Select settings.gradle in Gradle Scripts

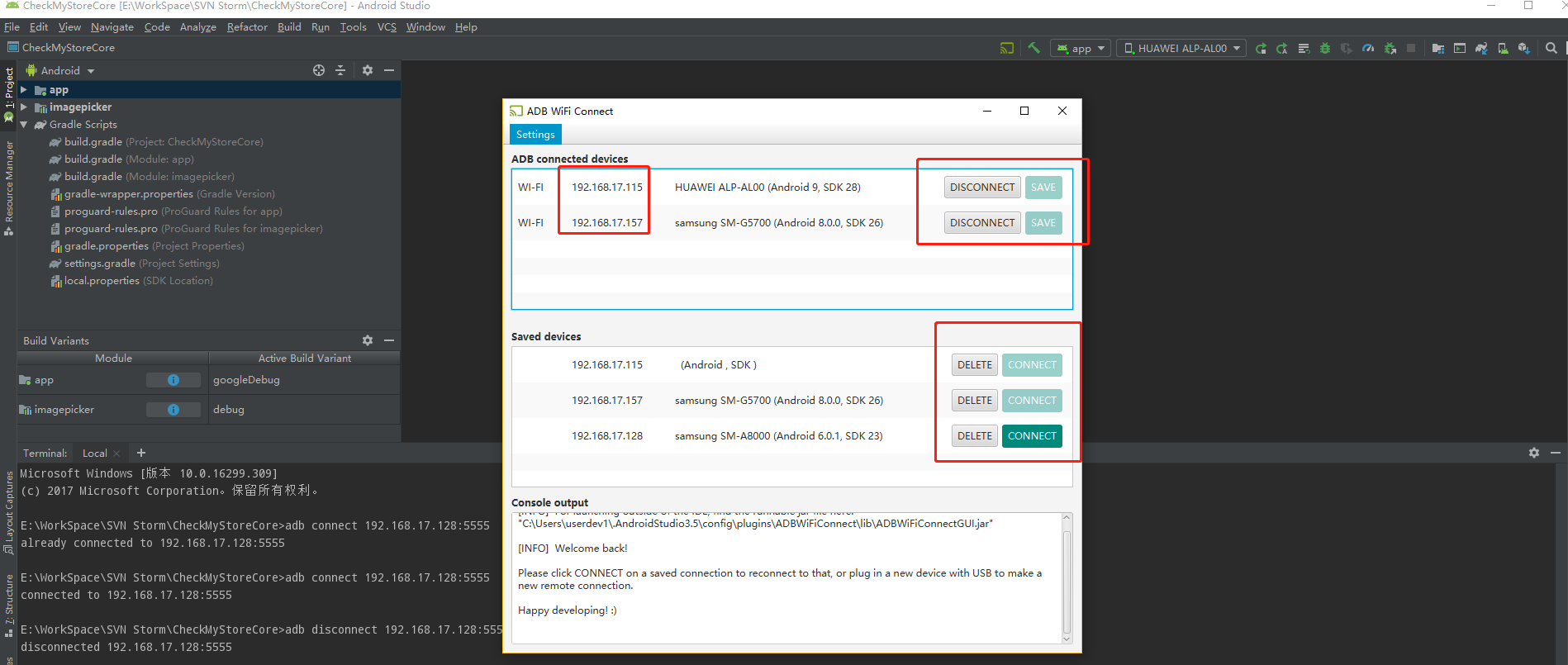click(x=134, y=264)
